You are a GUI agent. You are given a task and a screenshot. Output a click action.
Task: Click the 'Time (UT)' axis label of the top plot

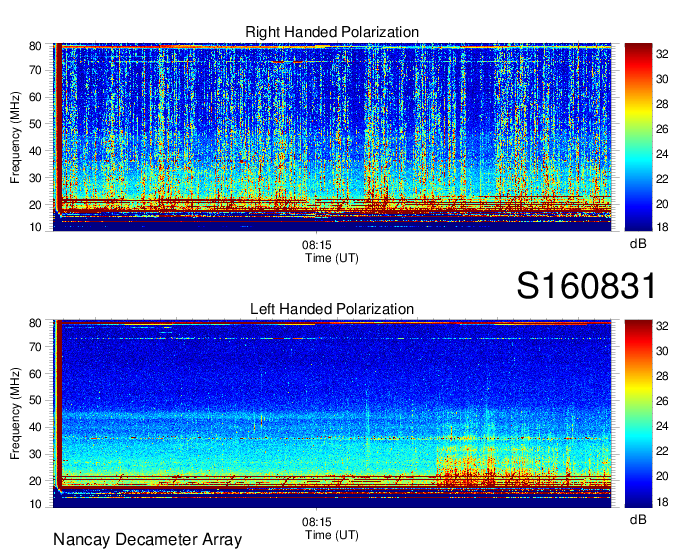point(332,258)
